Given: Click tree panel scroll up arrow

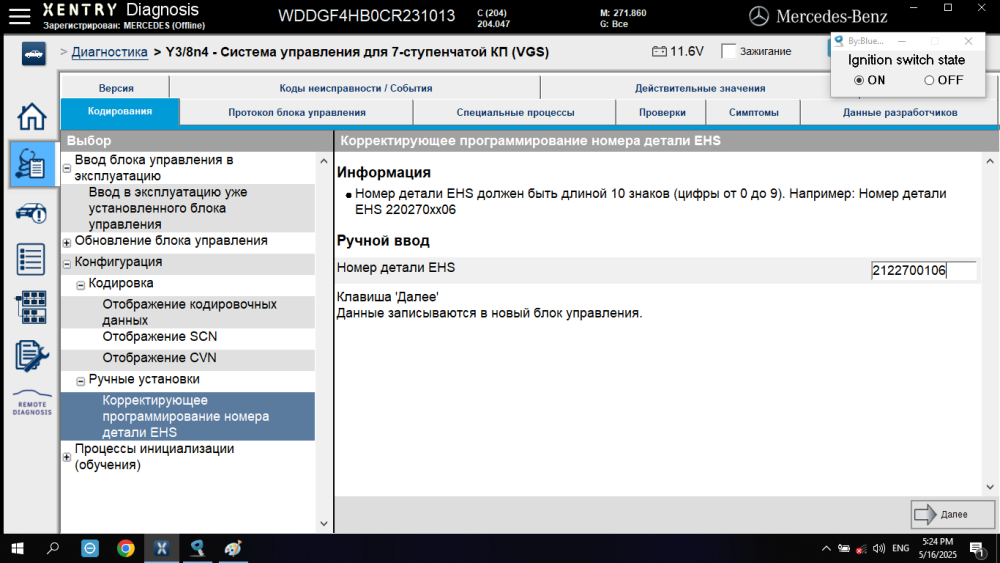Looking at the screenshot, I should tap(323, 161).
